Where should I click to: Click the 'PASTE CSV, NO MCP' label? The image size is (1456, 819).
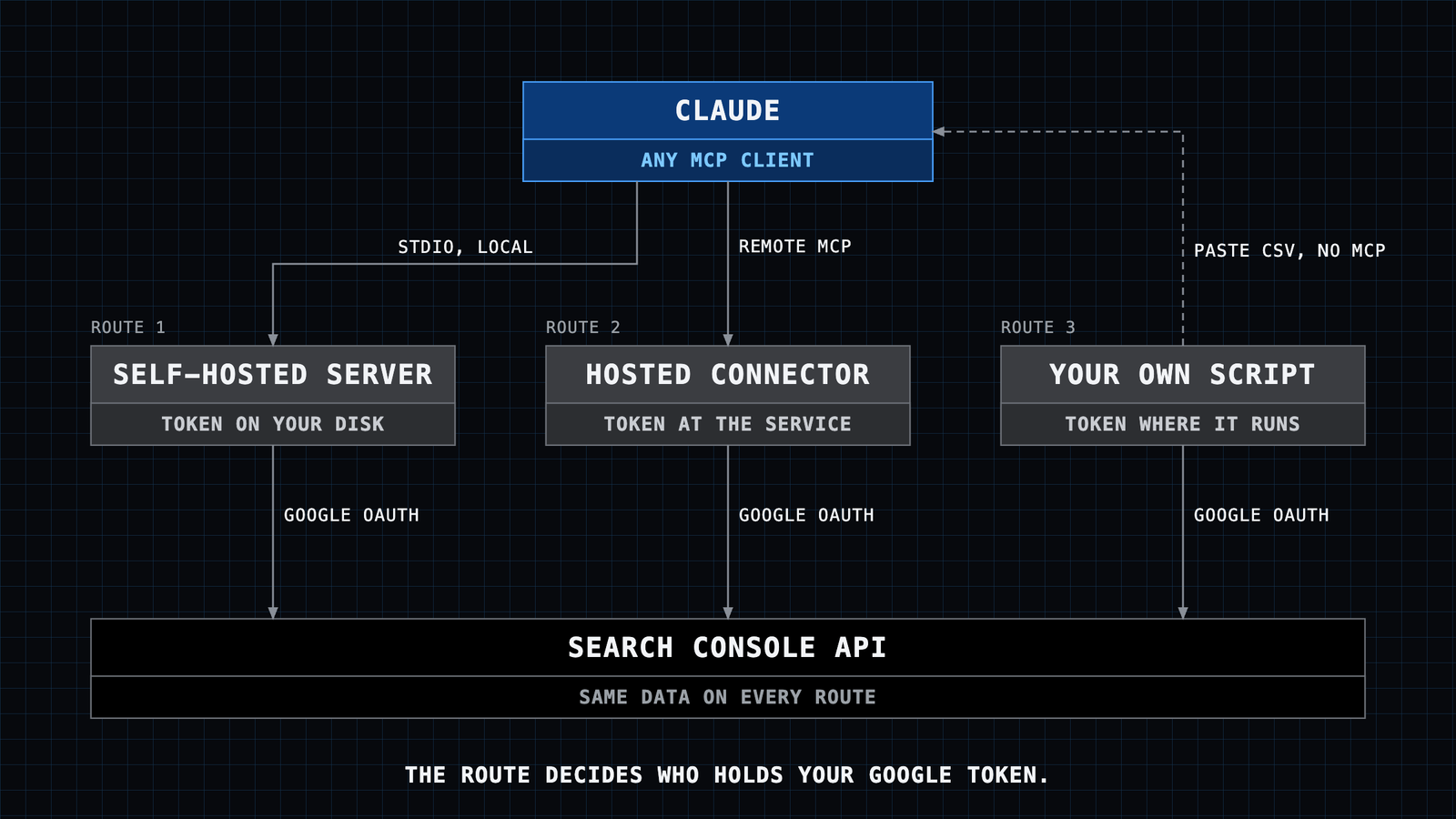(1289, 250)
